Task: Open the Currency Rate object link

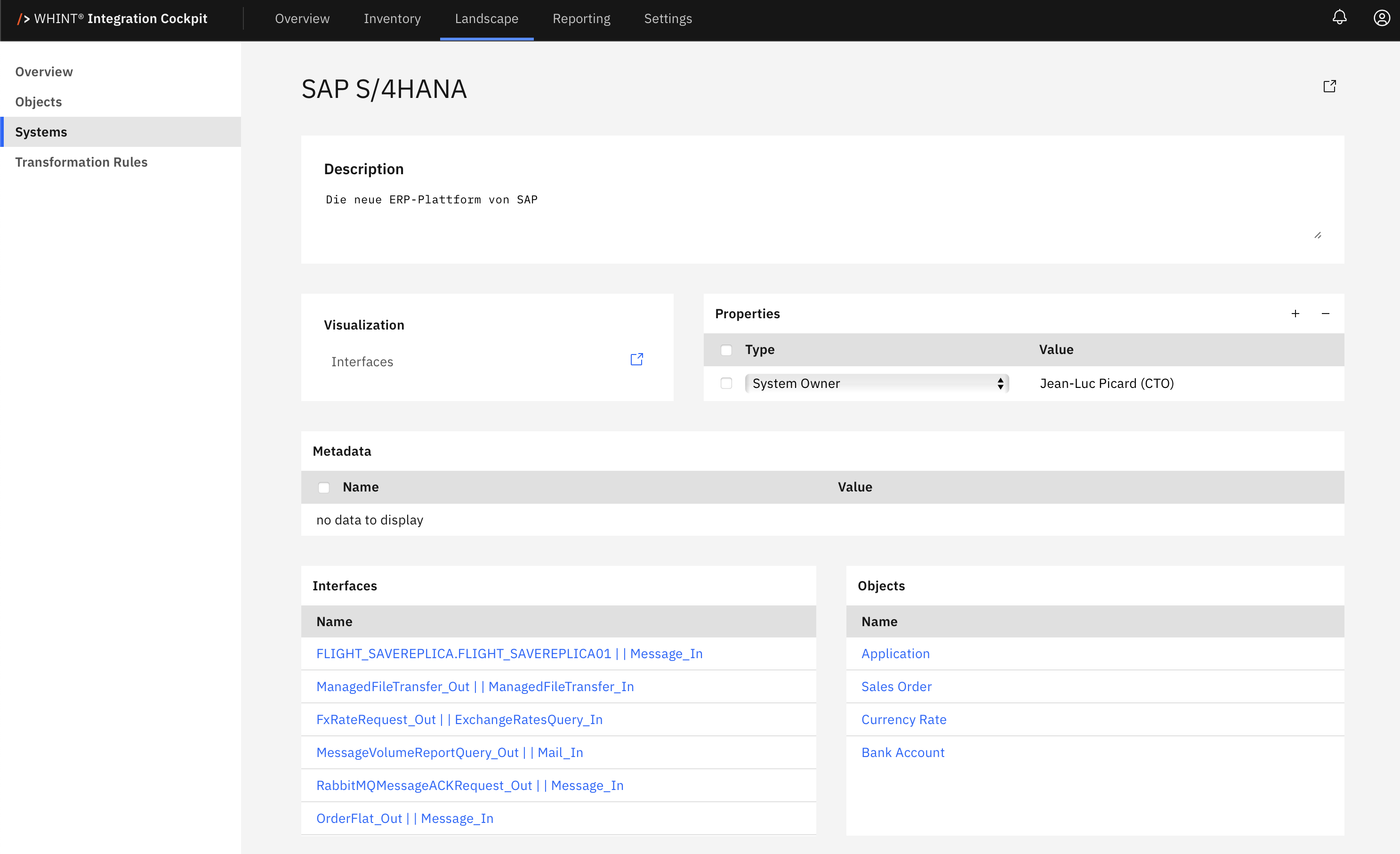Action: click(903, 719)
